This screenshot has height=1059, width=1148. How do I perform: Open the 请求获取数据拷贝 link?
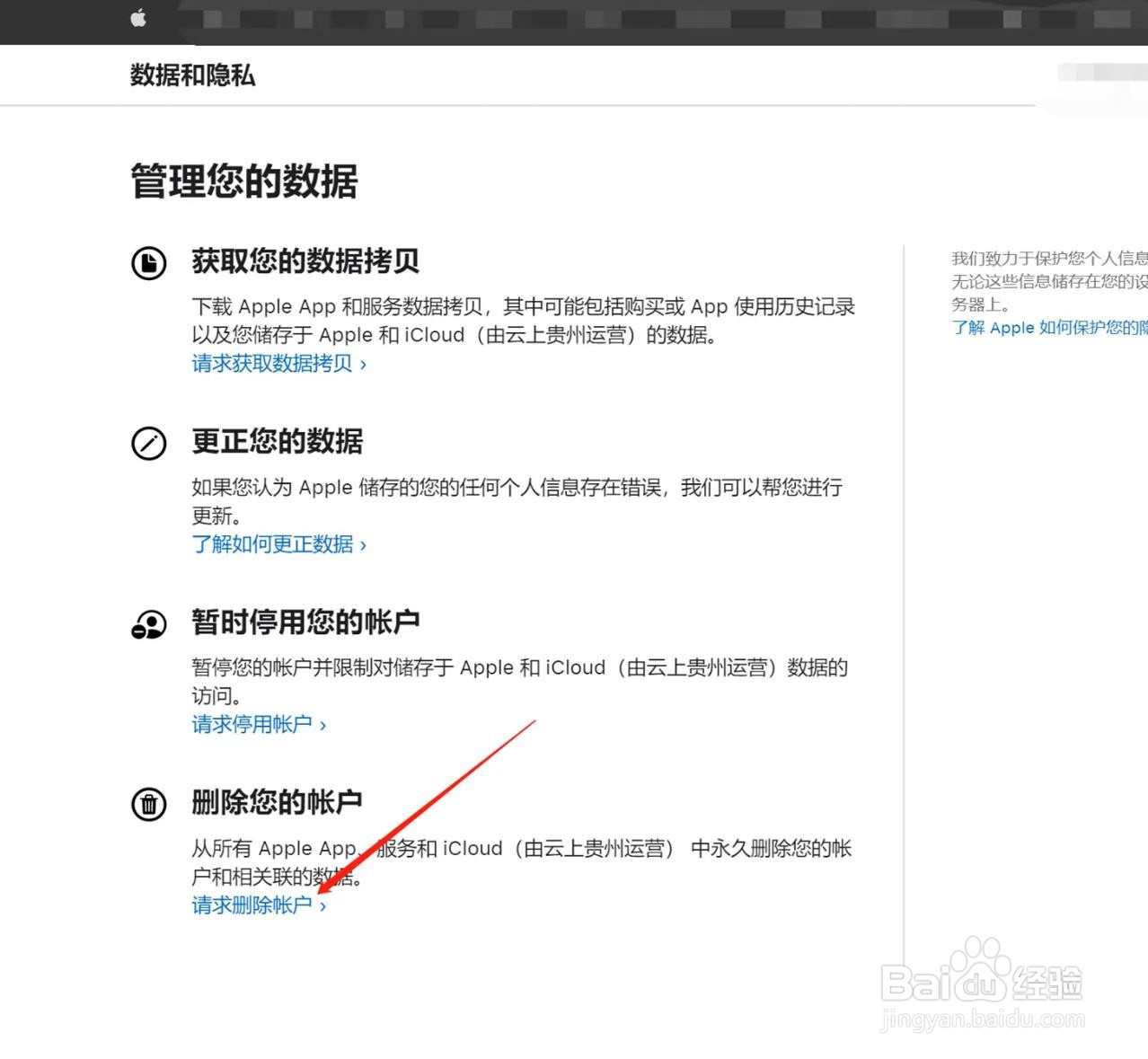(x=279, y=364)
